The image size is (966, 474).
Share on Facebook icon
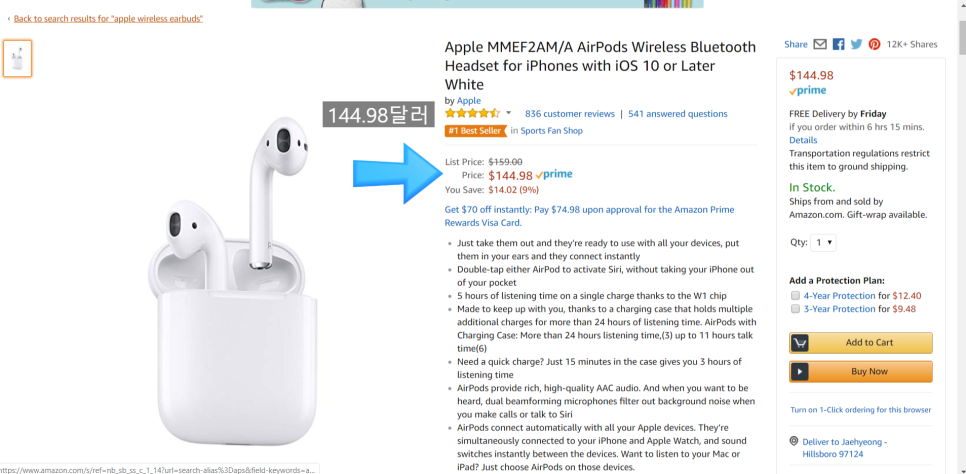pyautogui.click(x=838, y=44)
